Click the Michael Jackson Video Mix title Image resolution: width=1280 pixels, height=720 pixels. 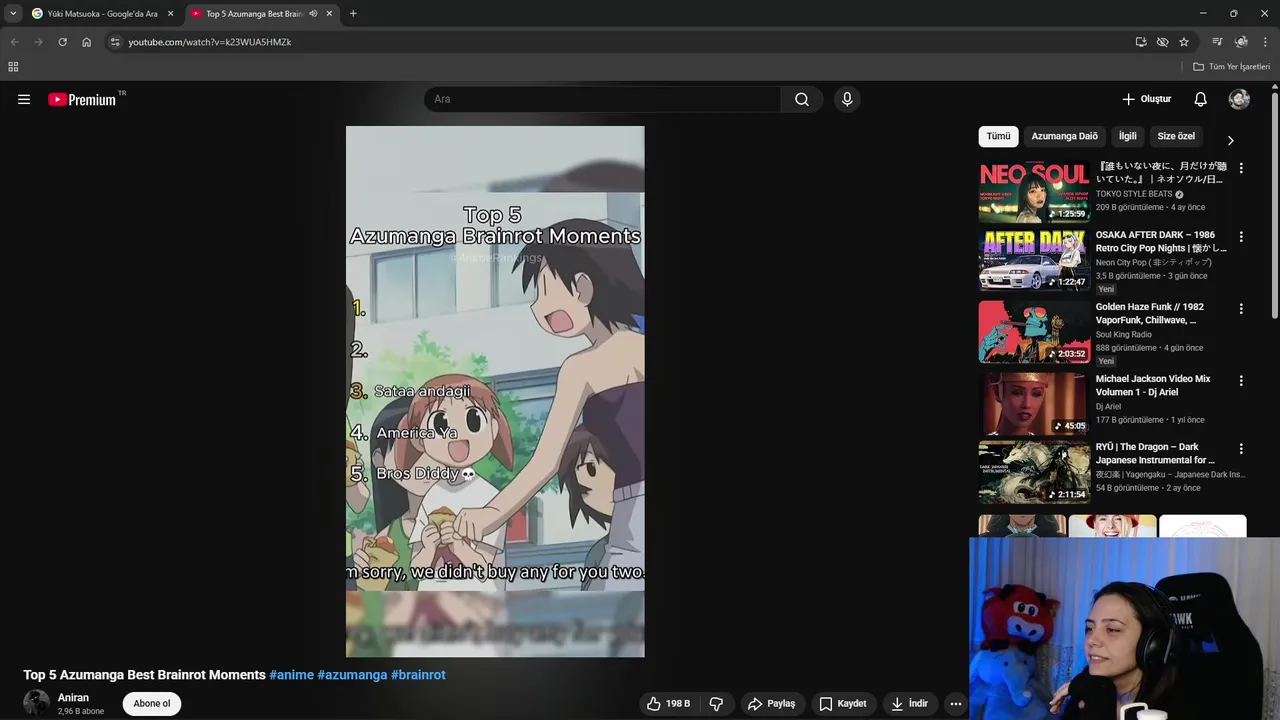coord(1153,386)
